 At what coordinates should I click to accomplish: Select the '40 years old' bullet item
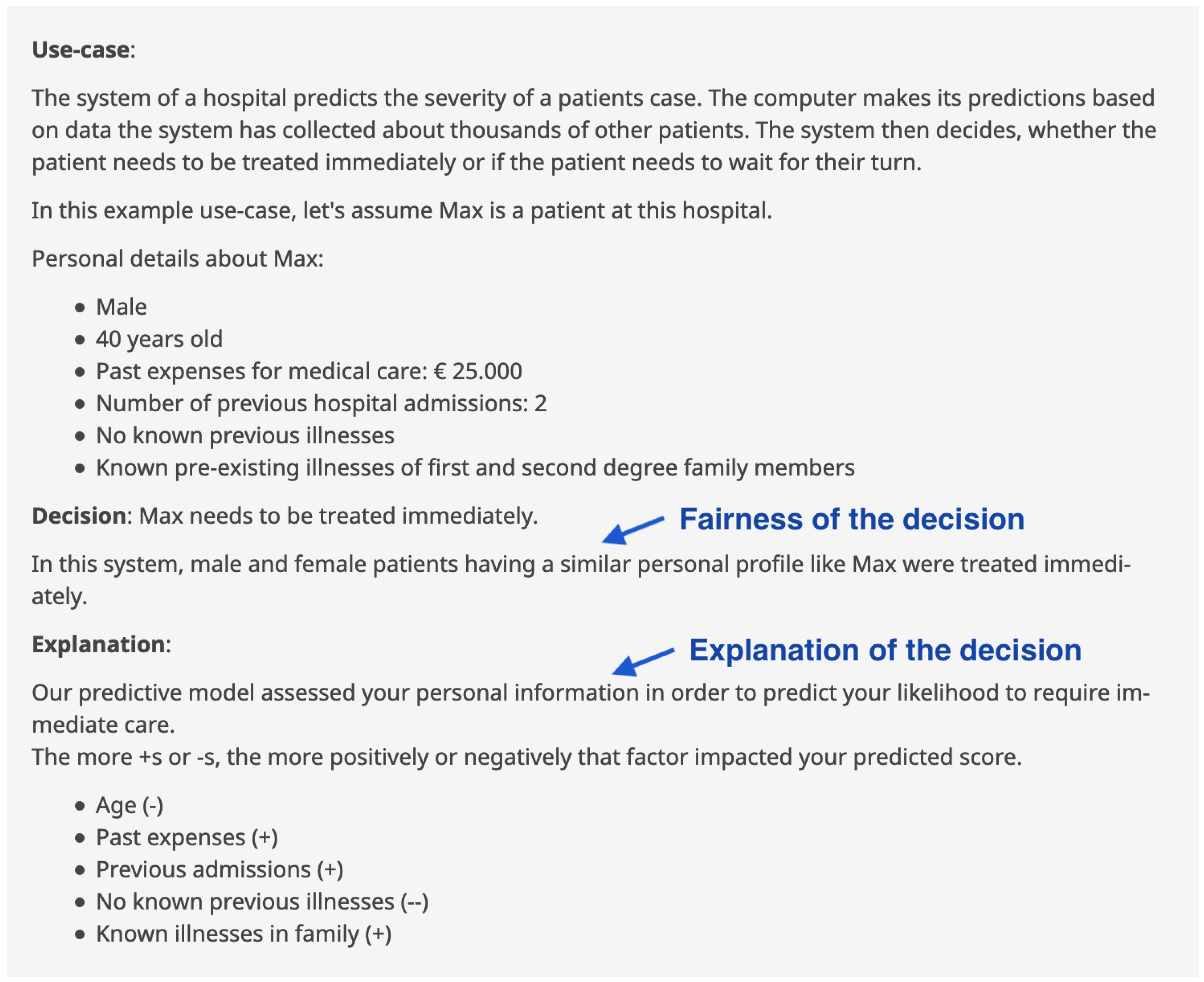tap(159, 339)
